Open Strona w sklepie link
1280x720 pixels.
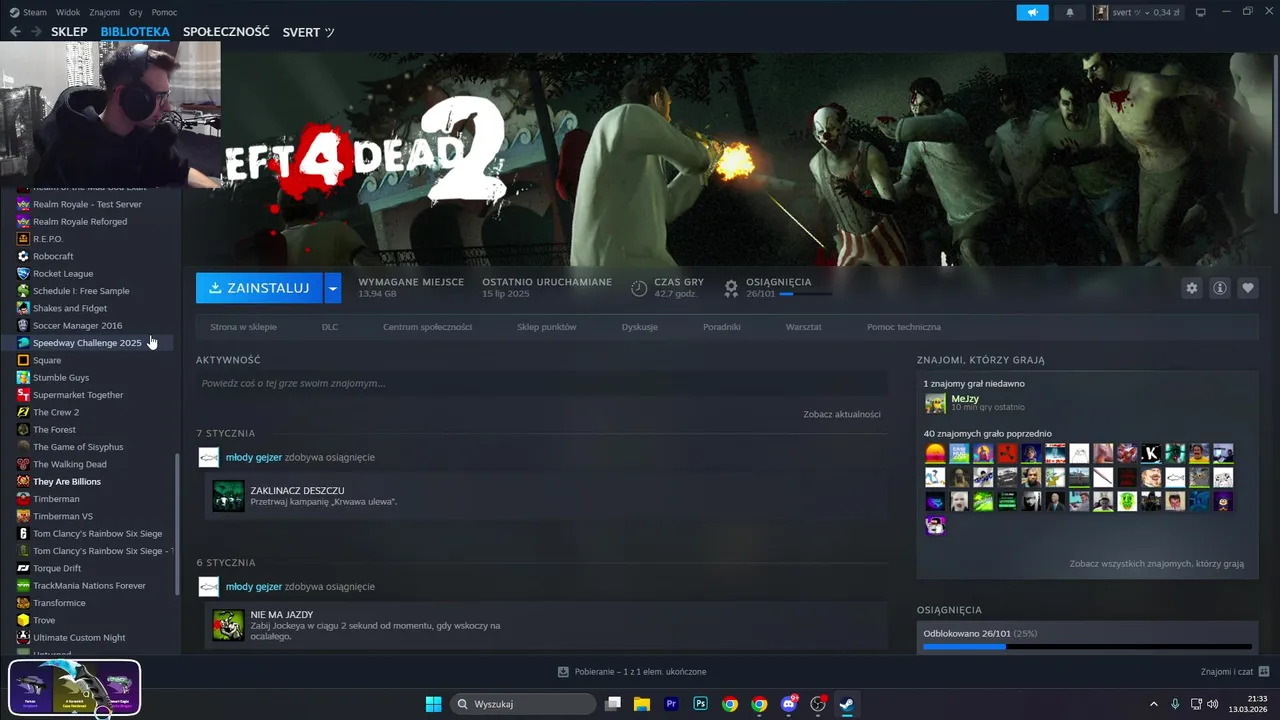pyautogui.click(x=243, y=327)
